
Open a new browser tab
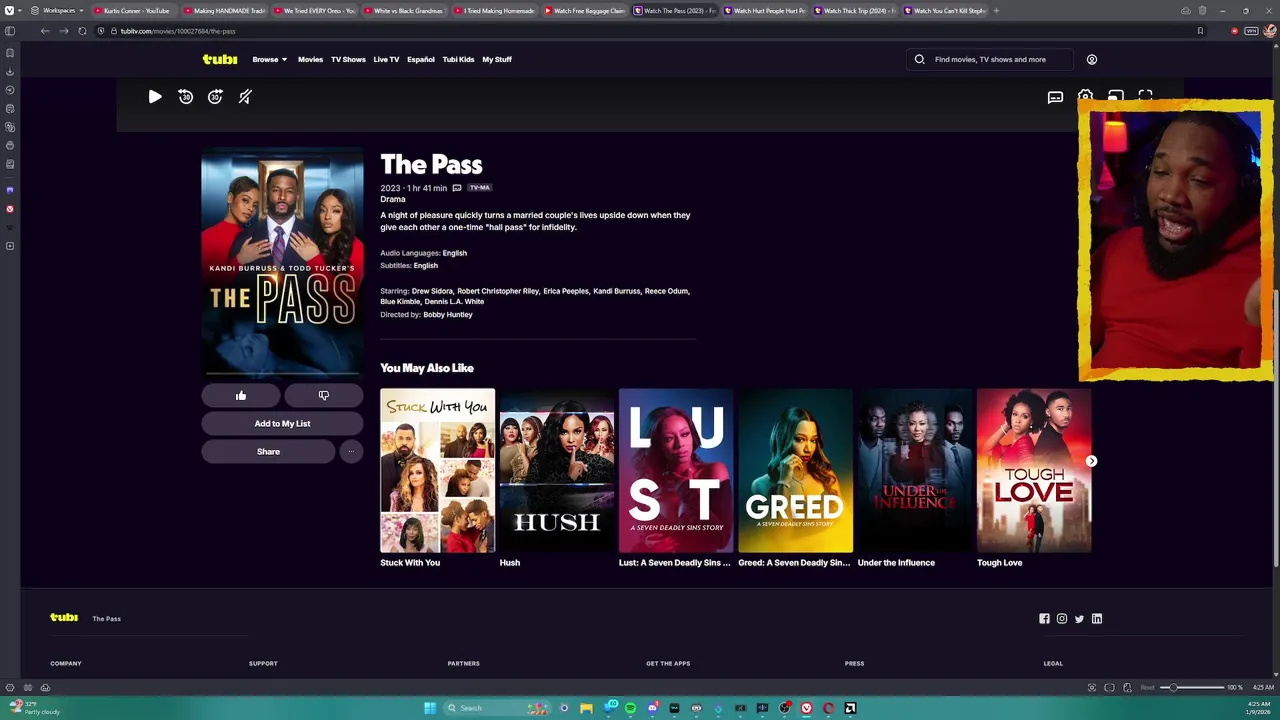(x=996, y=10)
